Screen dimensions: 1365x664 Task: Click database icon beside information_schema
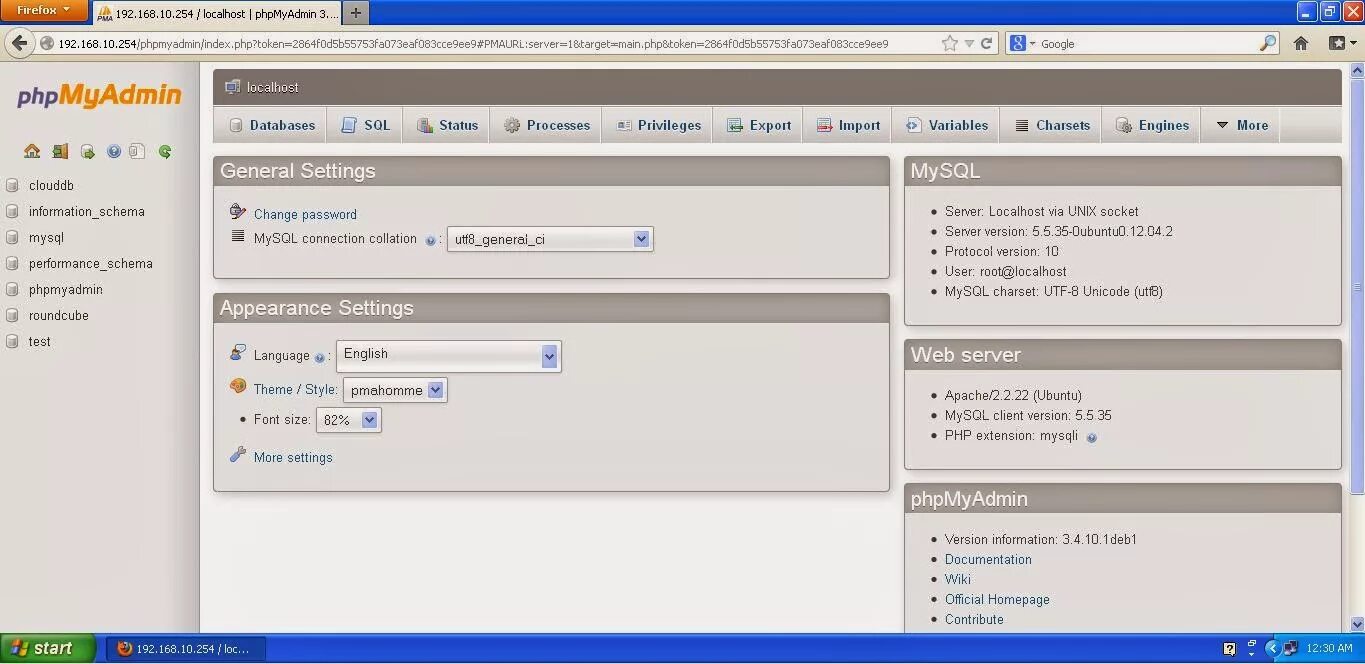tap(12, 211)
